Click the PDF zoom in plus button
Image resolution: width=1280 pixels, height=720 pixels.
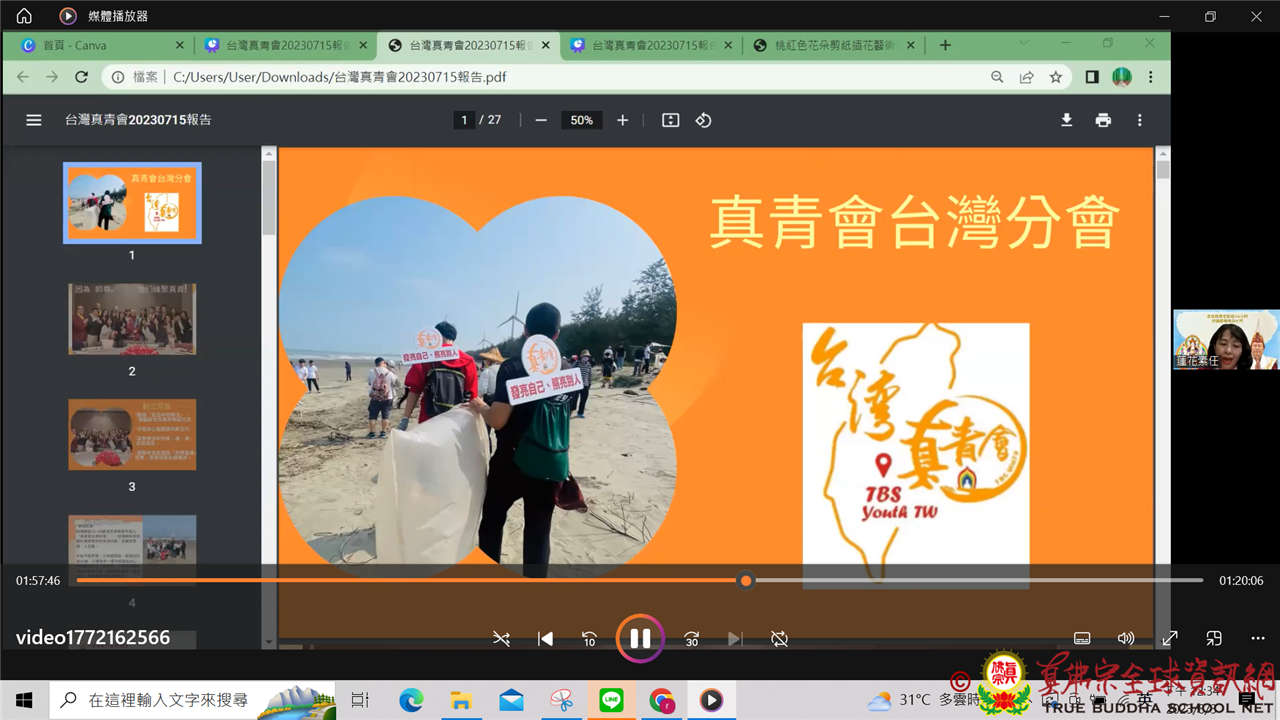(x=623, y=120)
